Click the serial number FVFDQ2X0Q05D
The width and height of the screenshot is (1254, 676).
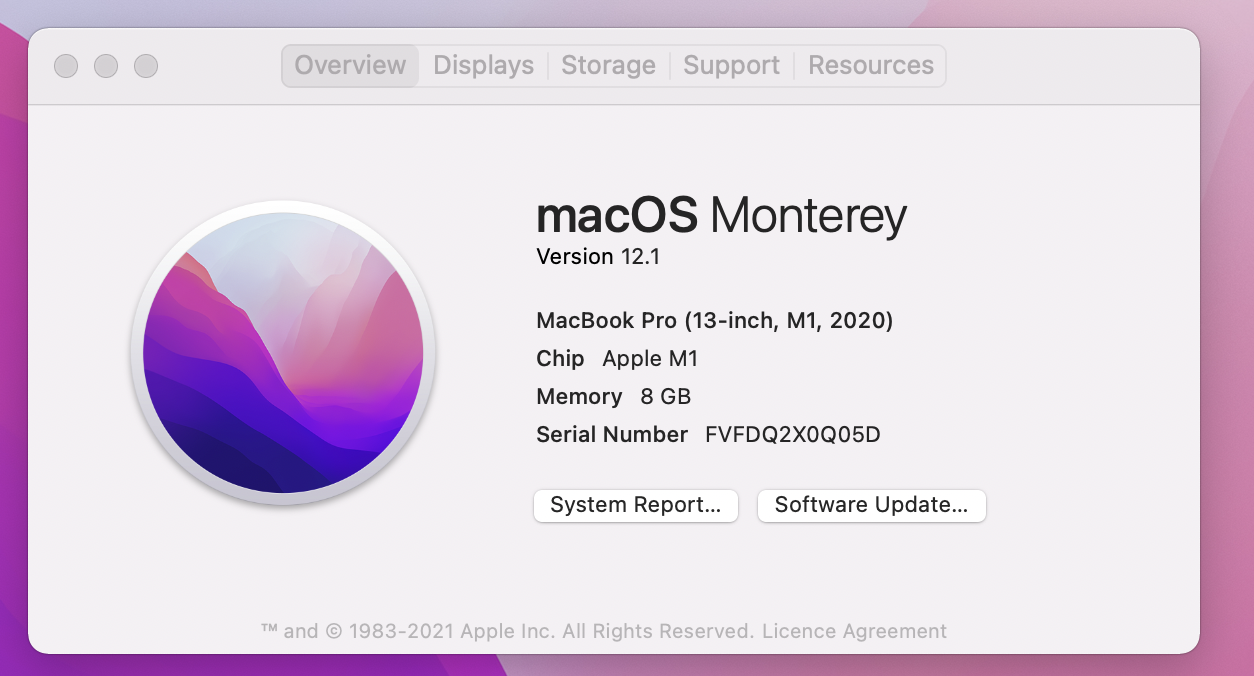tap(793, 434)
